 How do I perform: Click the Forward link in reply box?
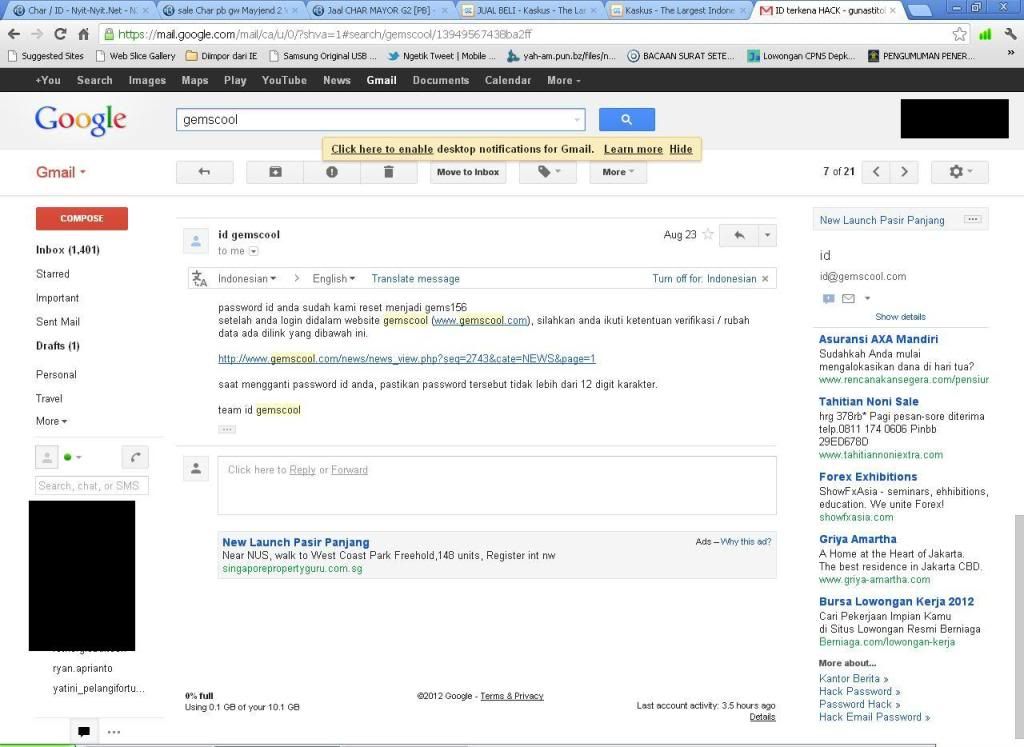click(x=349, y=470)
